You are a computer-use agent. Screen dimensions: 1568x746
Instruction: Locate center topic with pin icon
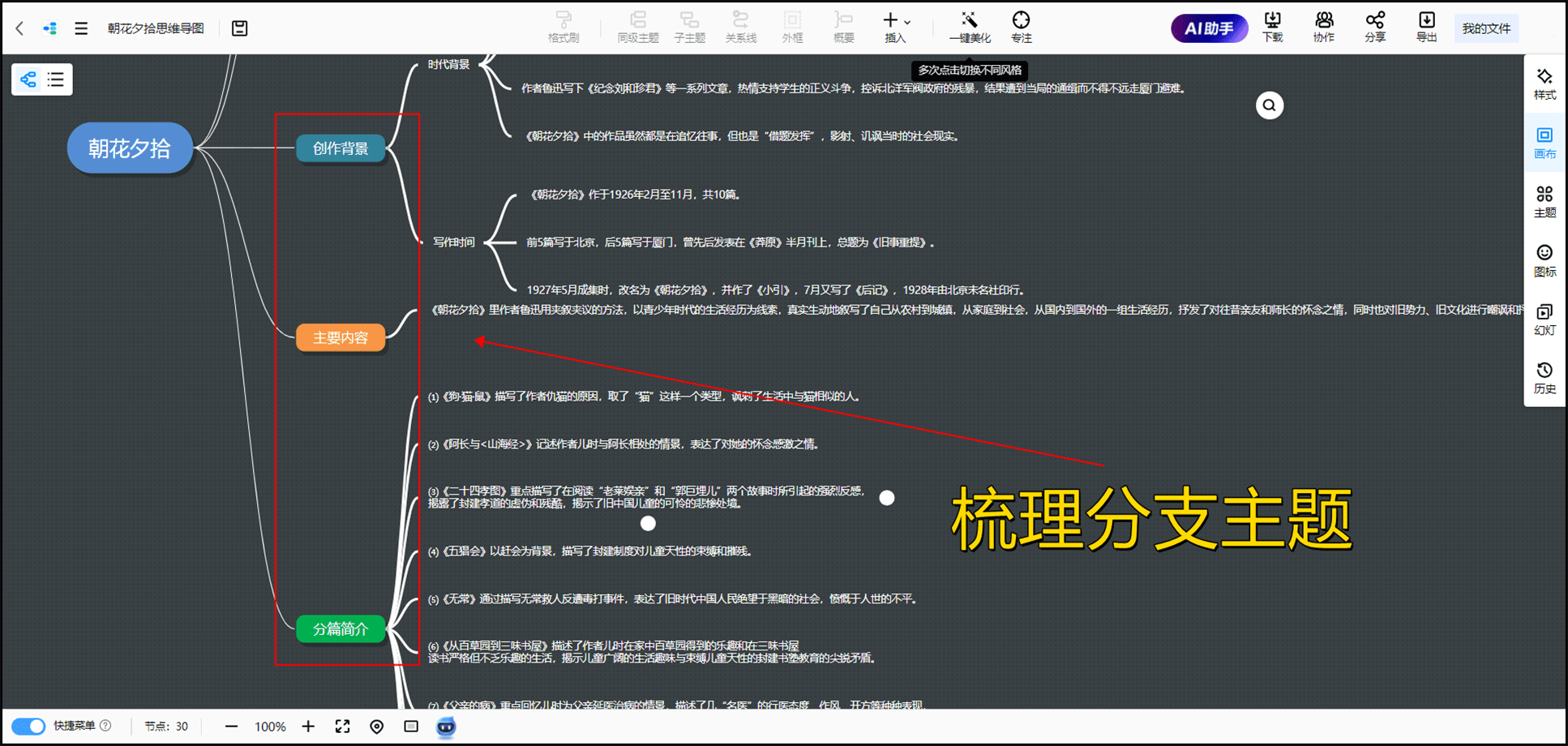[377, 727]
